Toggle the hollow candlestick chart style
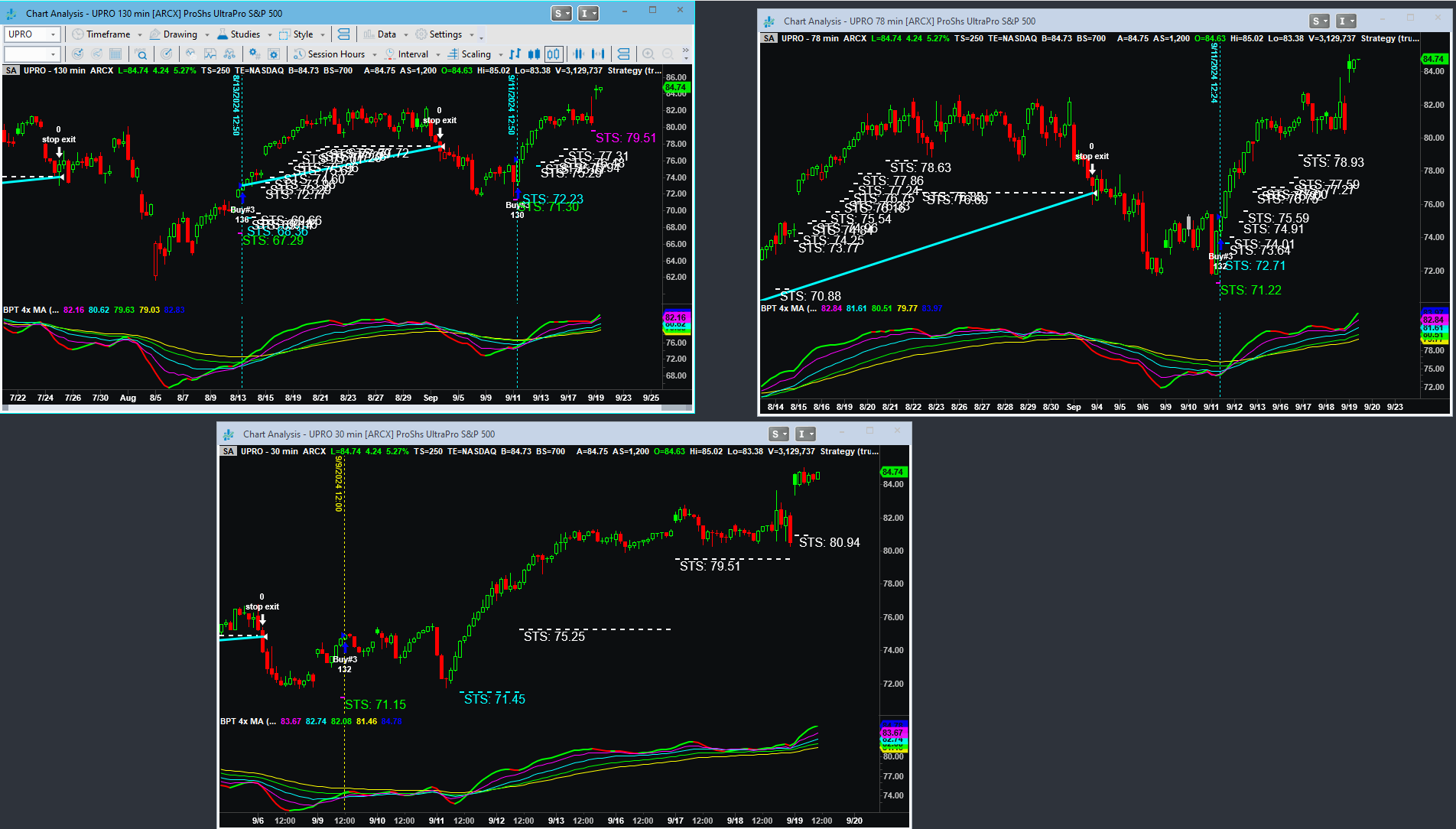 click(554, 54)
